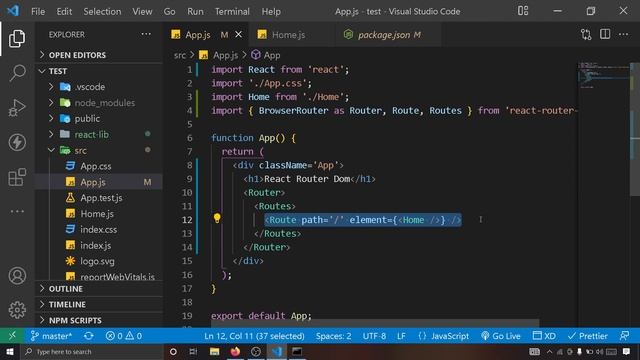Click App symbol in breadcrumb

tap(266, 55)
